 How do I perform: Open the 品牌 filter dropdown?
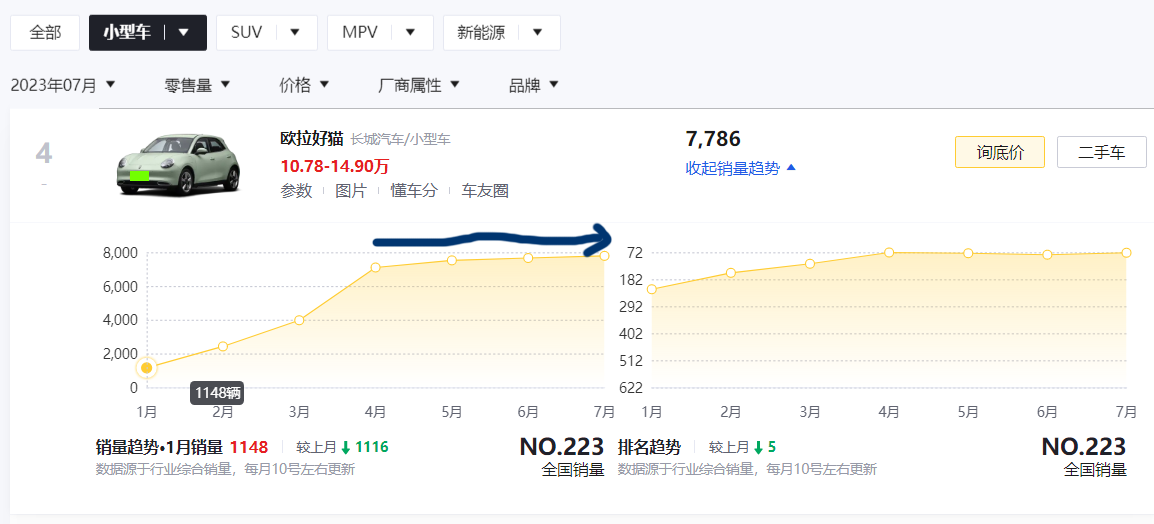(x=534, y=85)
